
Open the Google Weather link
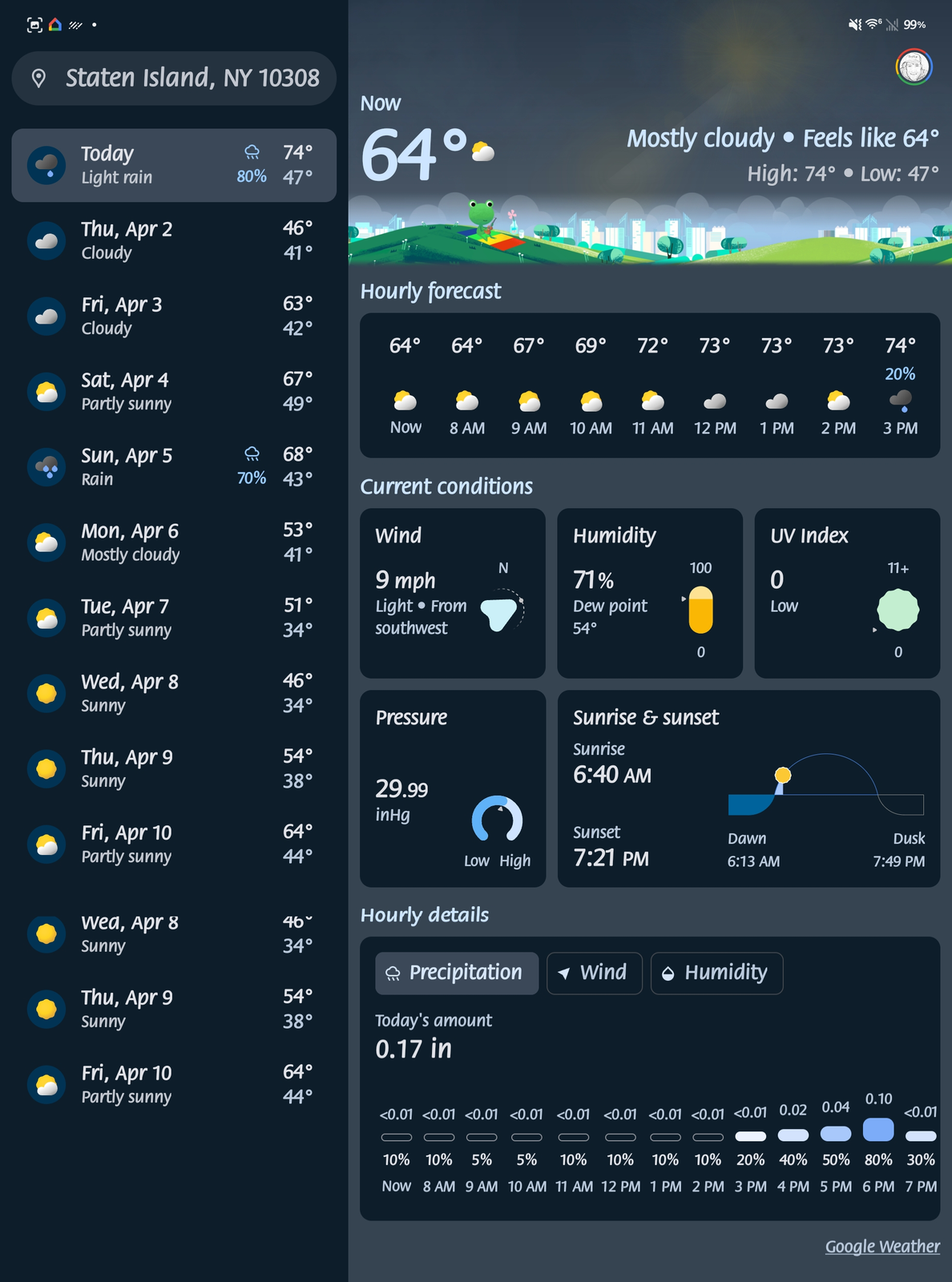882,1247
